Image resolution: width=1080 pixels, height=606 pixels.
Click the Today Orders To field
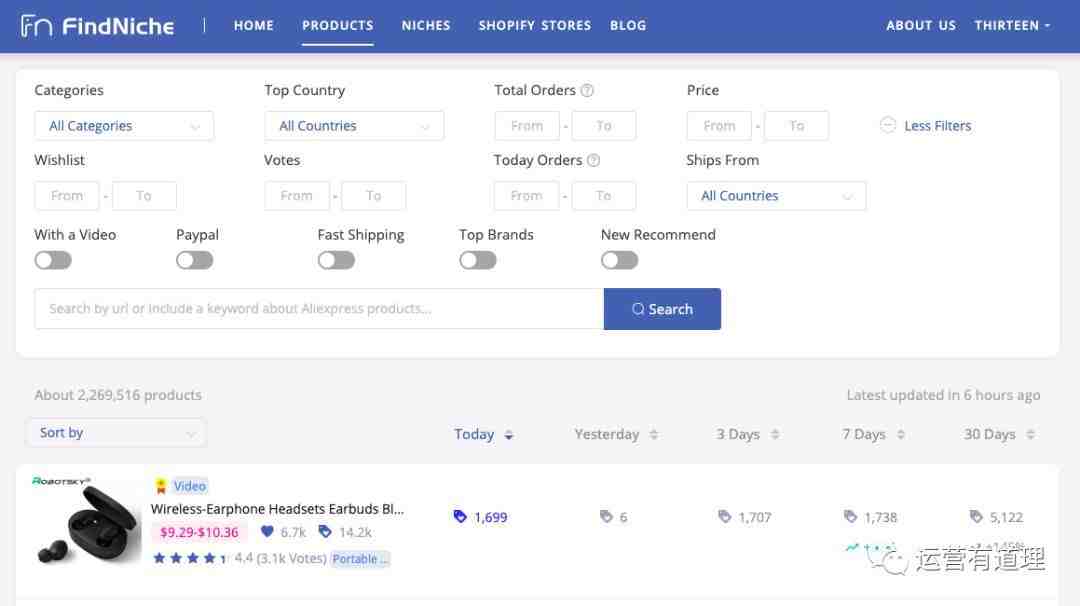[x=603, y=196]
